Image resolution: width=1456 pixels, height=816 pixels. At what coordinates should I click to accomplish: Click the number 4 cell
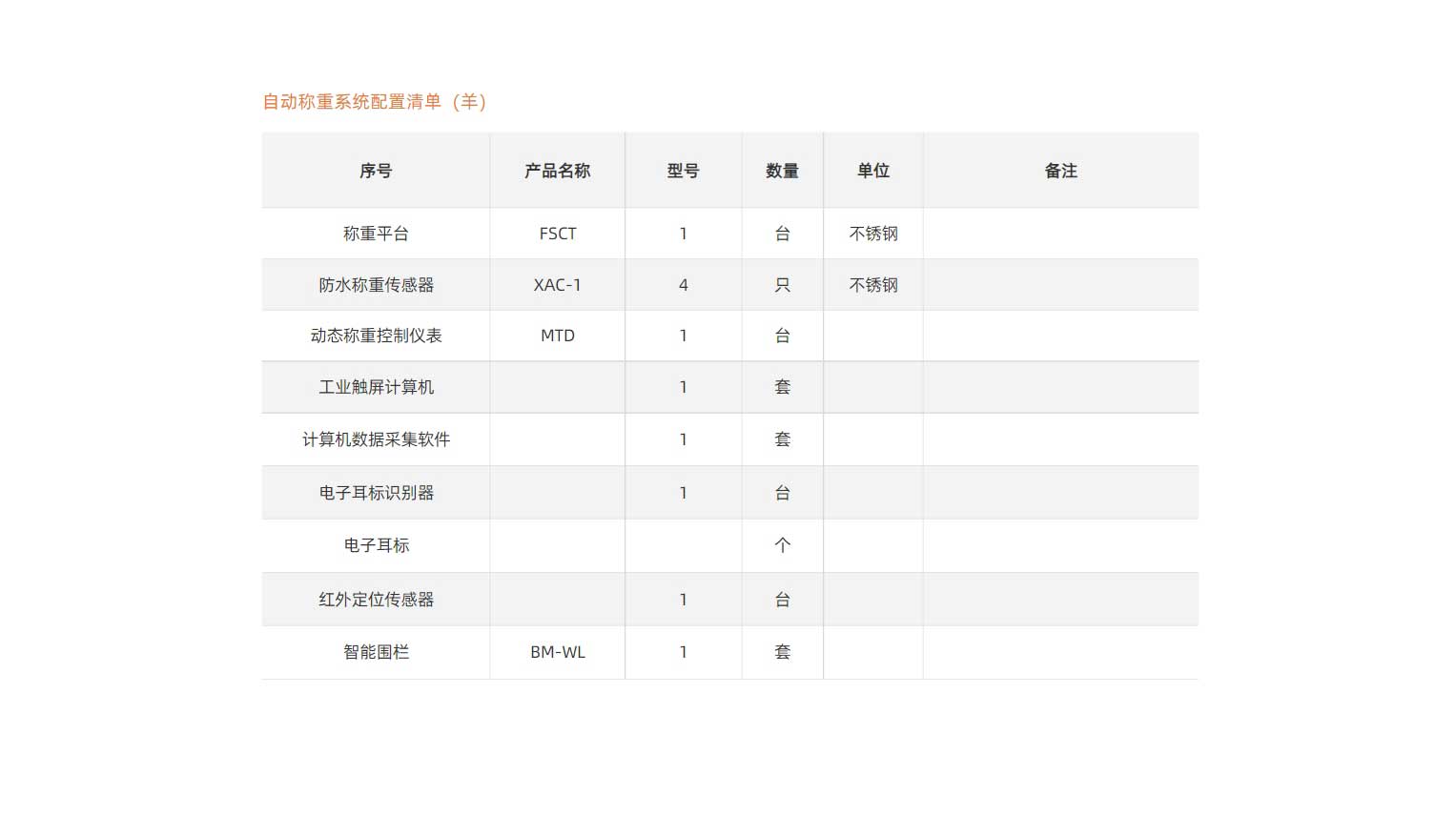tap(683, 285)
